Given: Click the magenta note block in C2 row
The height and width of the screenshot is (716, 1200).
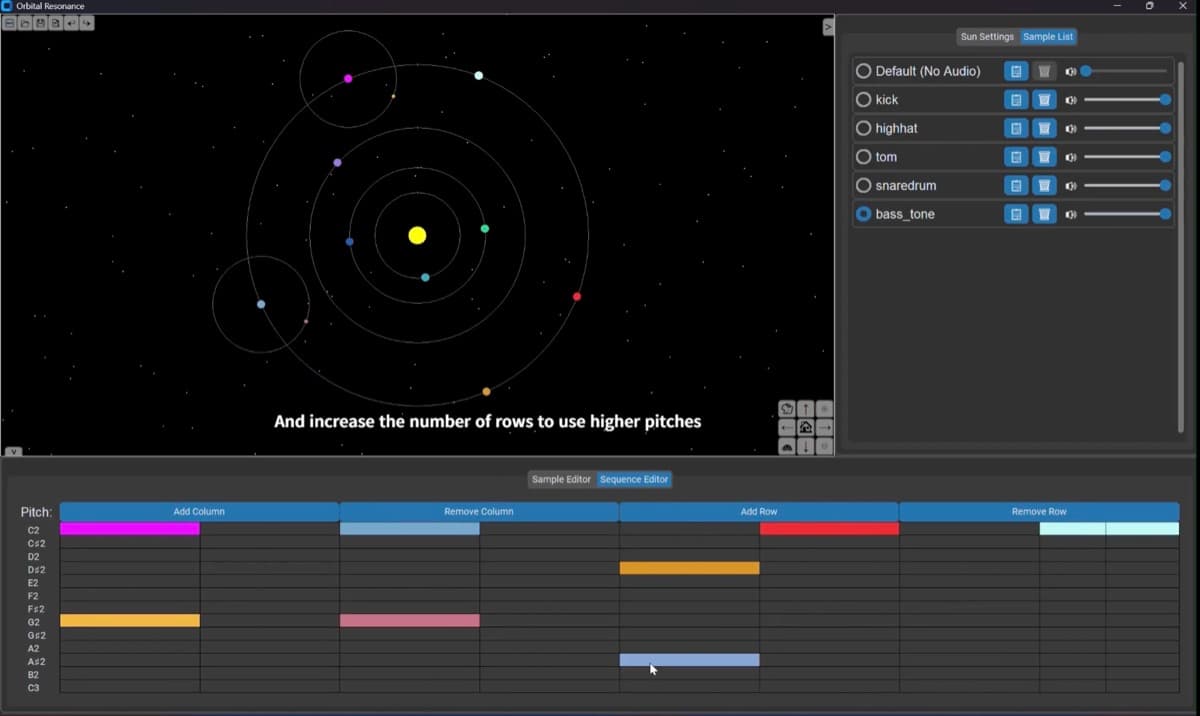Looking at the screenshot, I should click(130, 529).
